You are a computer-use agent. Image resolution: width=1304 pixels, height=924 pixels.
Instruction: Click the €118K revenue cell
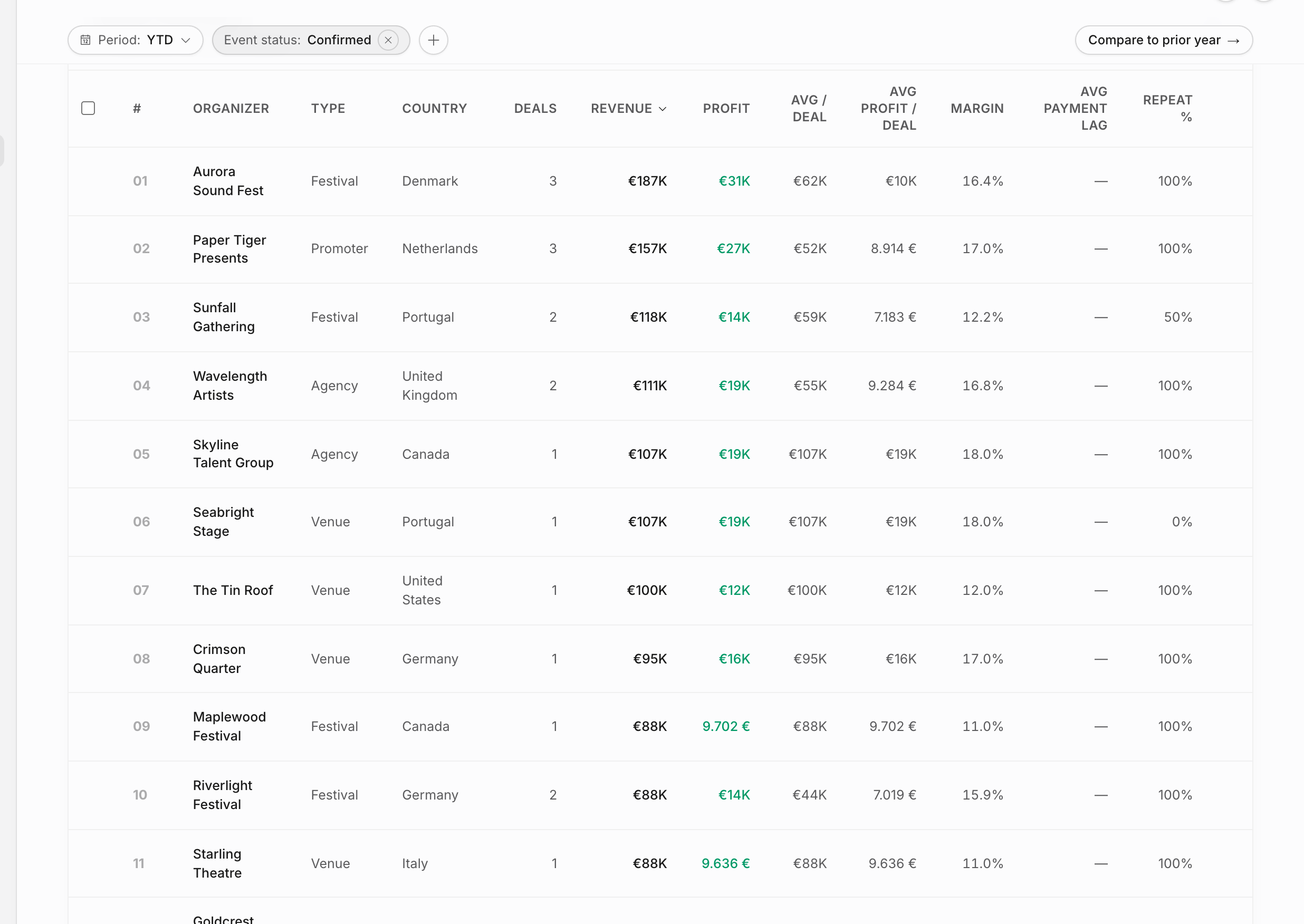coord(648,317)
